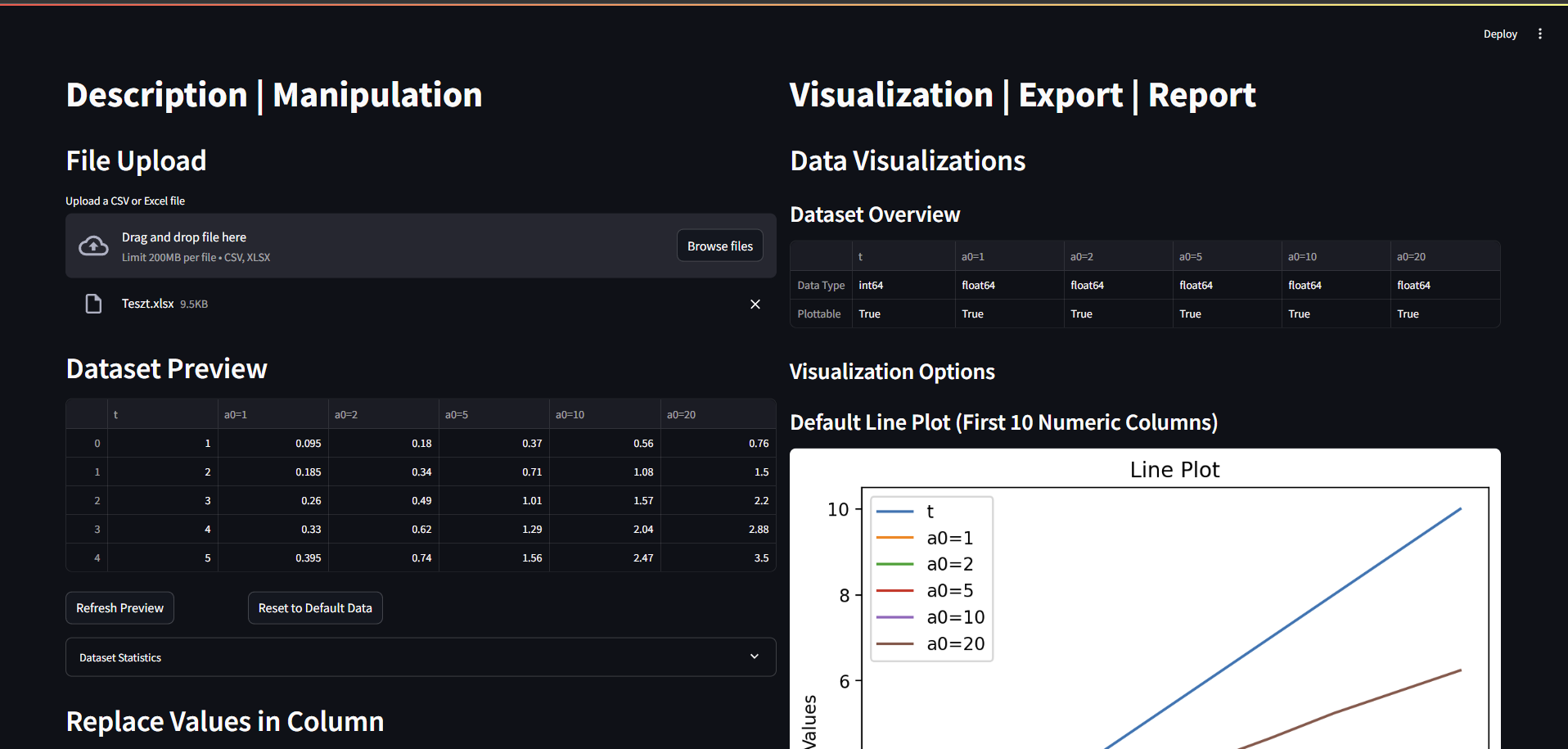Click row index 0 in Dataset Preview

tap(87, 443)
